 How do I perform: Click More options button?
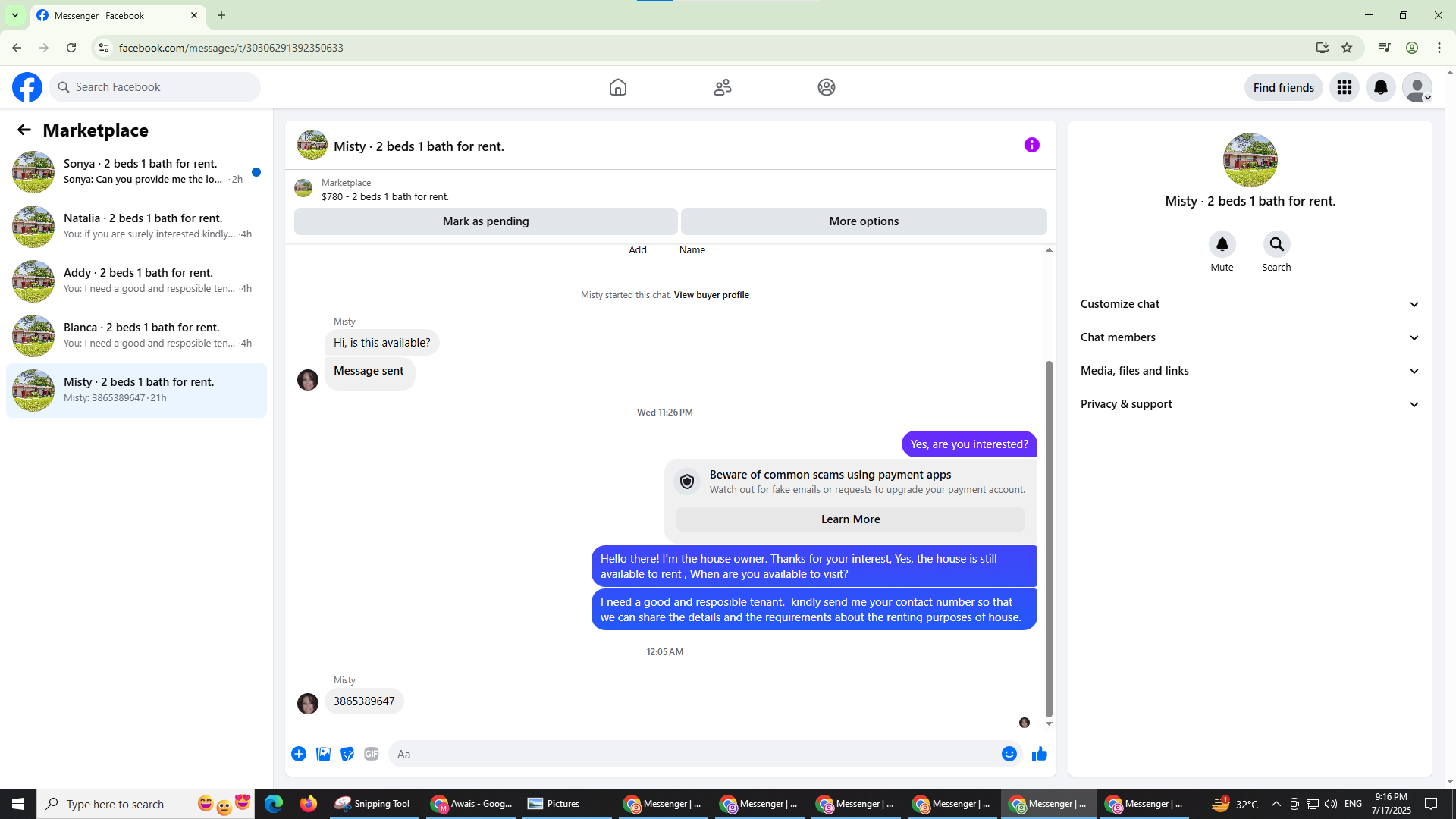864,221
